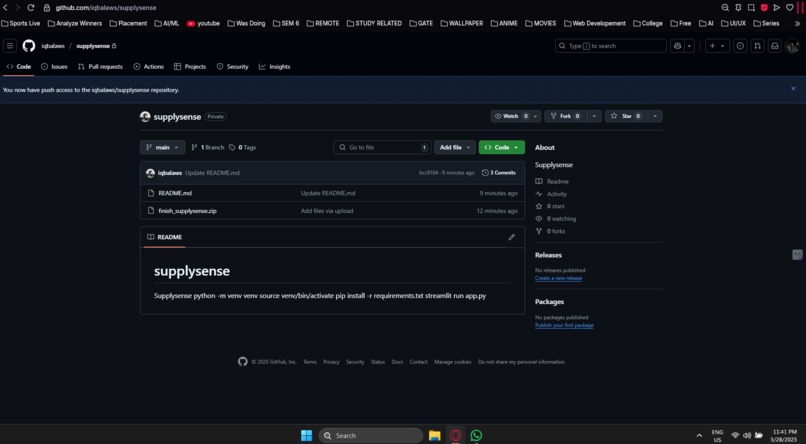Open footer Privacy link
The width and height of the screenshot is (806, 444).
332,362
